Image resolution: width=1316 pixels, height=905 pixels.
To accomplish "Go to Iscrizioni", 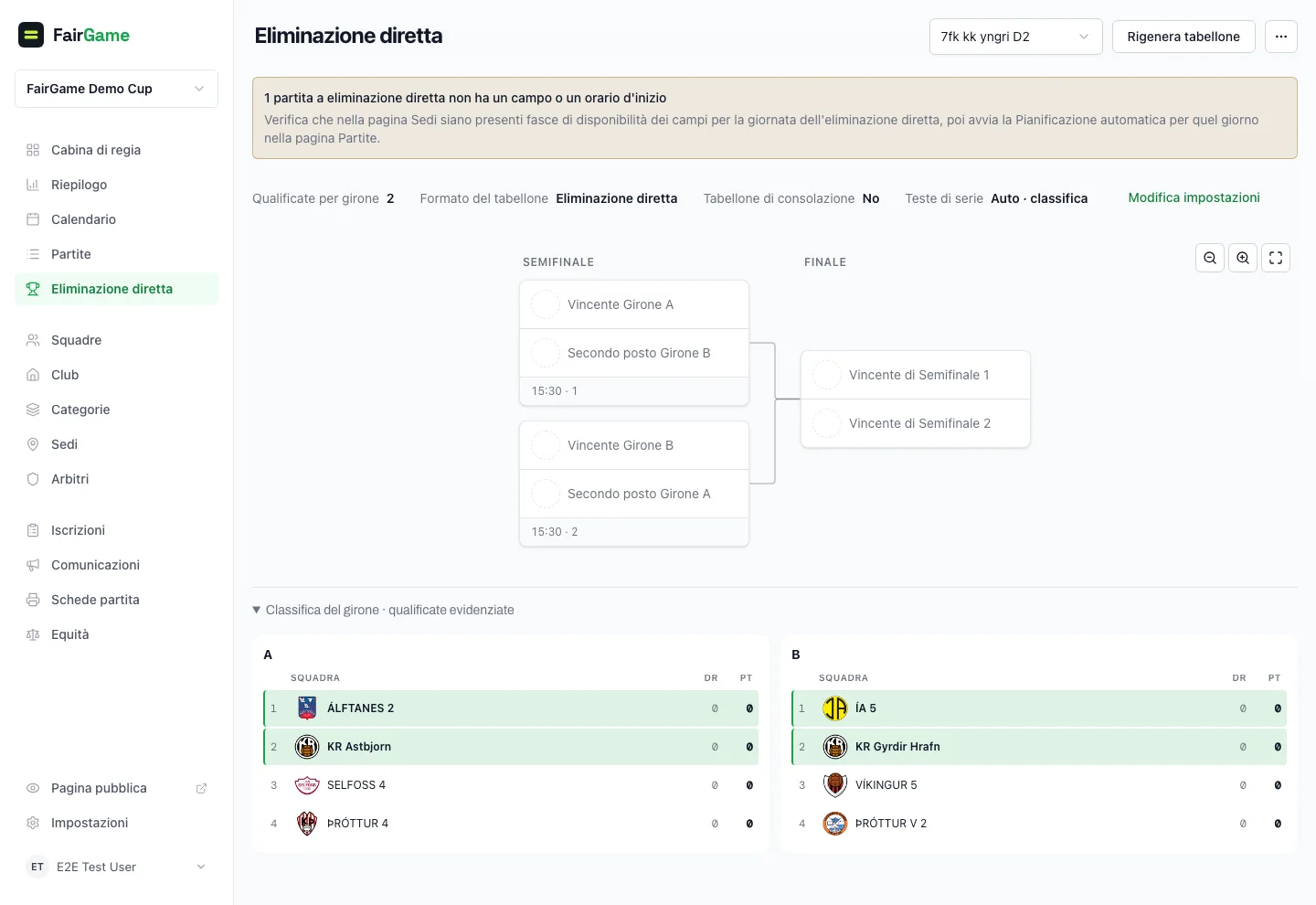I will (x=116, y=530).
